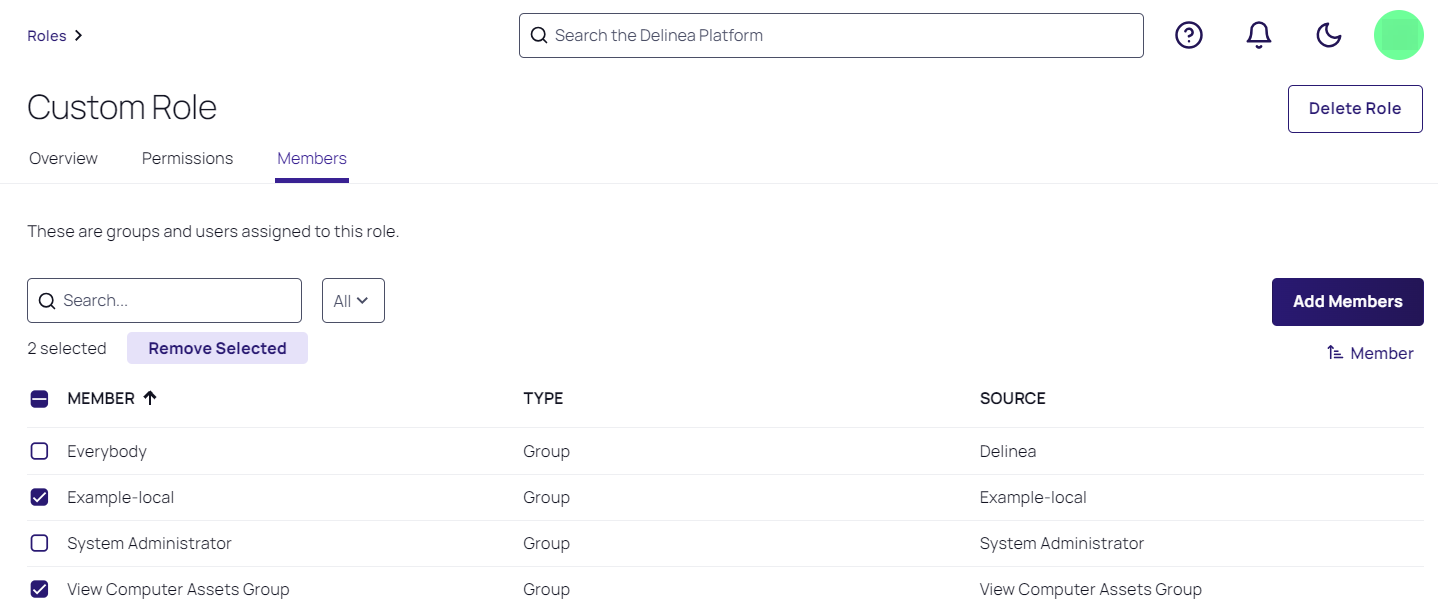Click the MEMBER column sort arrow

150,398
